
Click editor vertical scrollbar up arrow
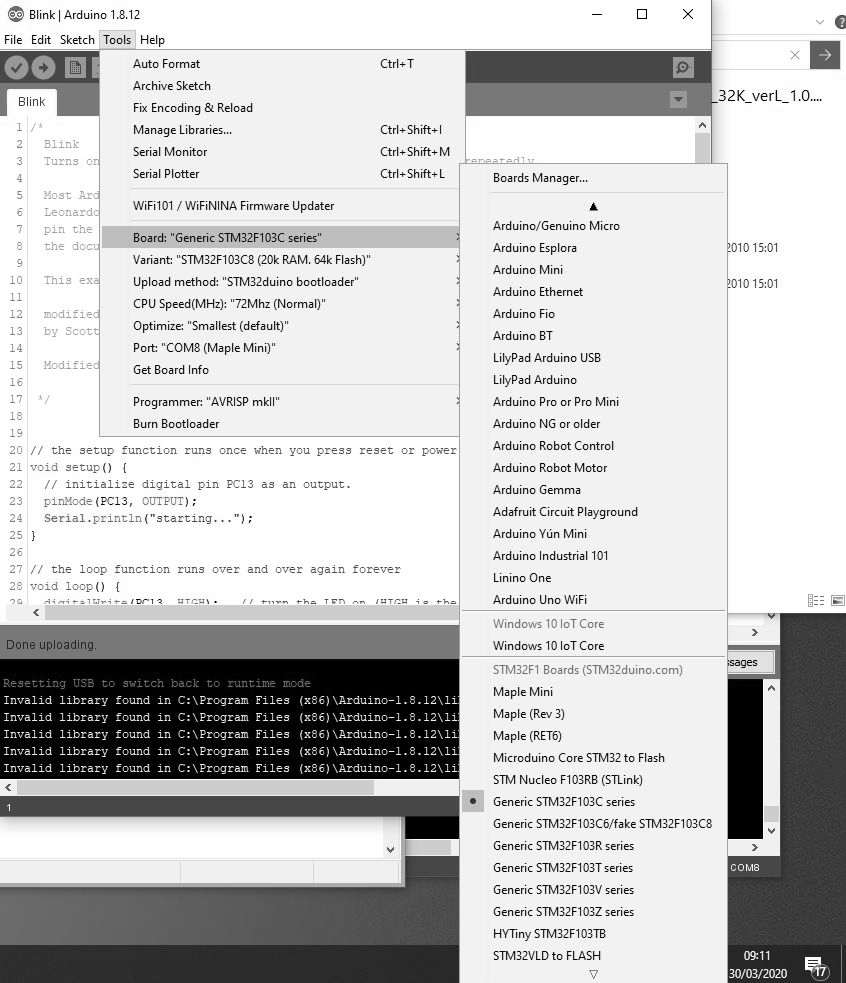702,125
